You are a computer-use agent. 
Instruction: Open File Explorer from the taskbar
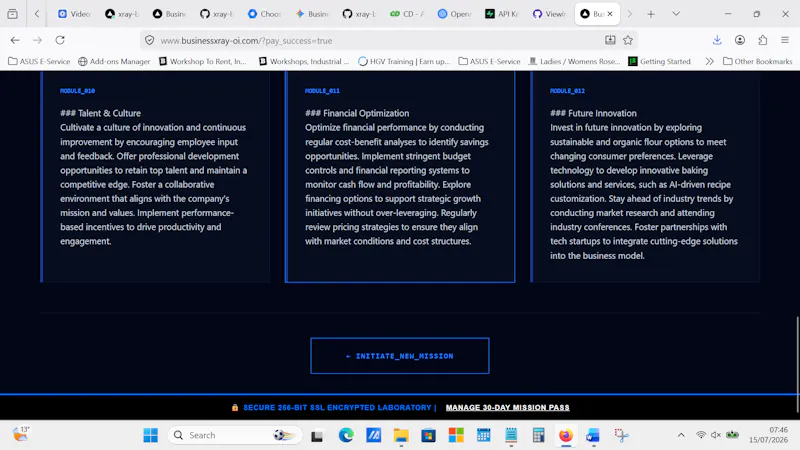(x=401, y=435)
